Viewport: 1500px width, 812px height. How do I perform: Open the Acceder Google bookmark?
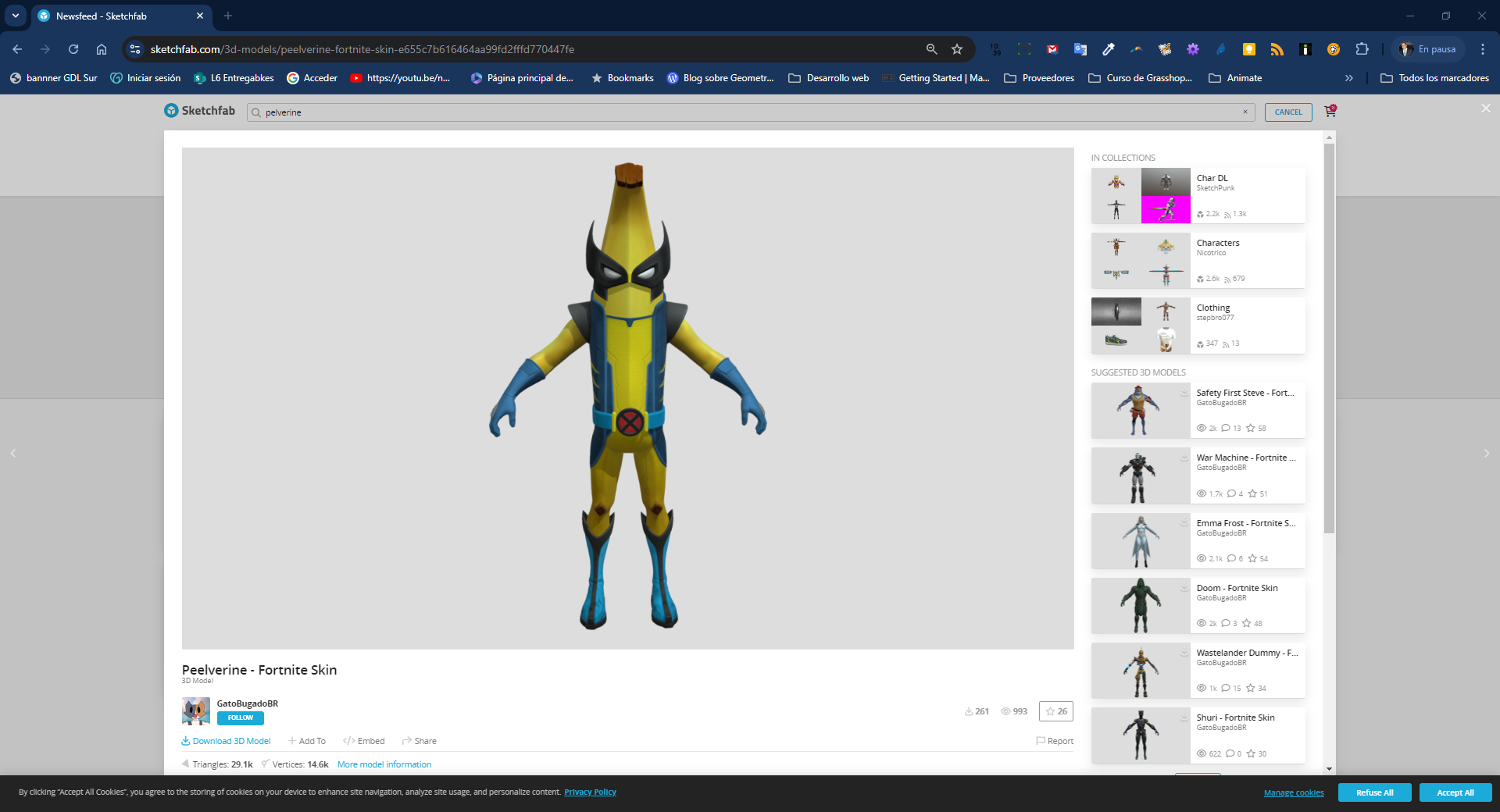[312, 78]
